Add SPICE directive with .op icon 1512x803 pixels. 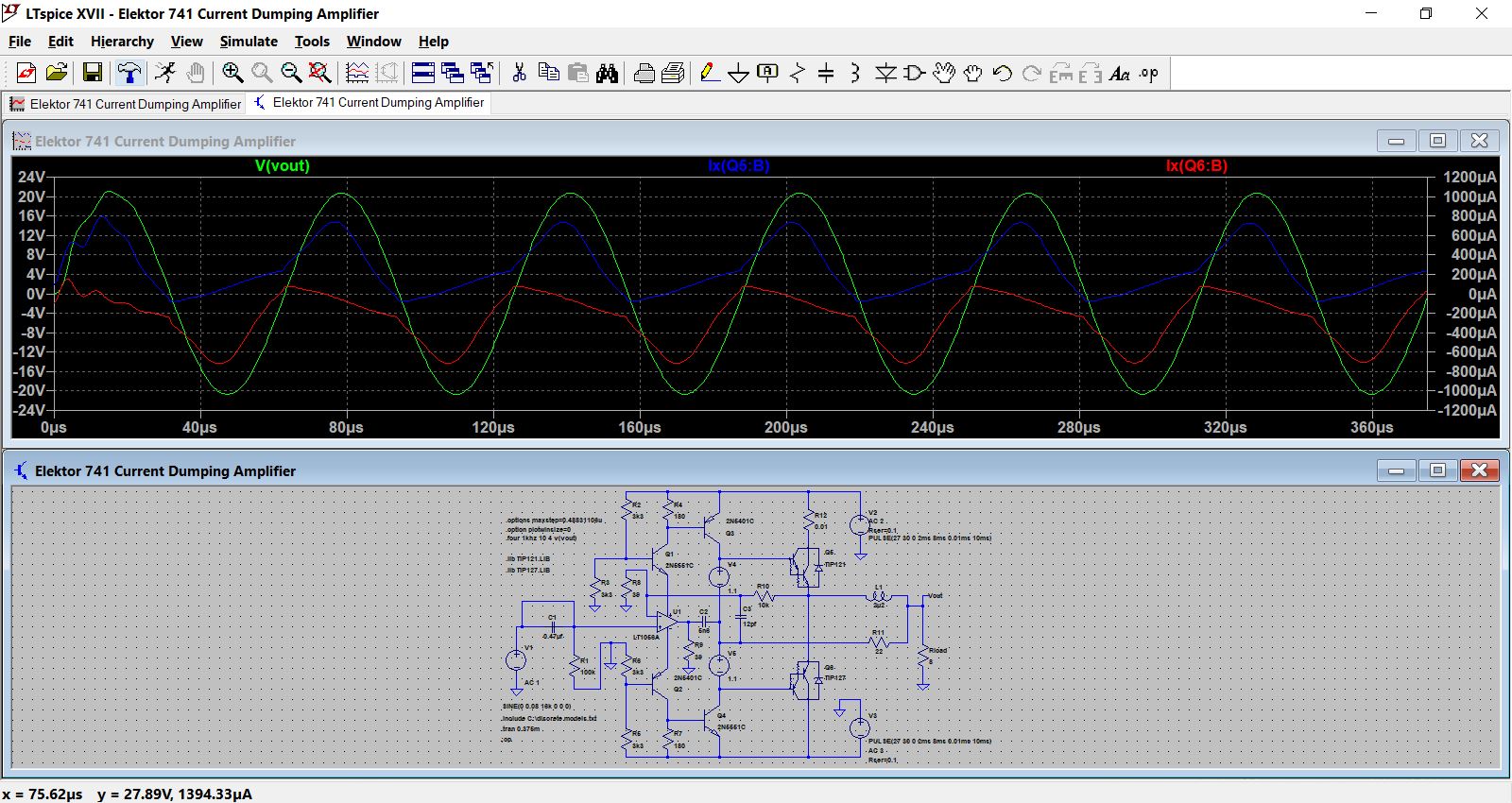[1149, 73]
